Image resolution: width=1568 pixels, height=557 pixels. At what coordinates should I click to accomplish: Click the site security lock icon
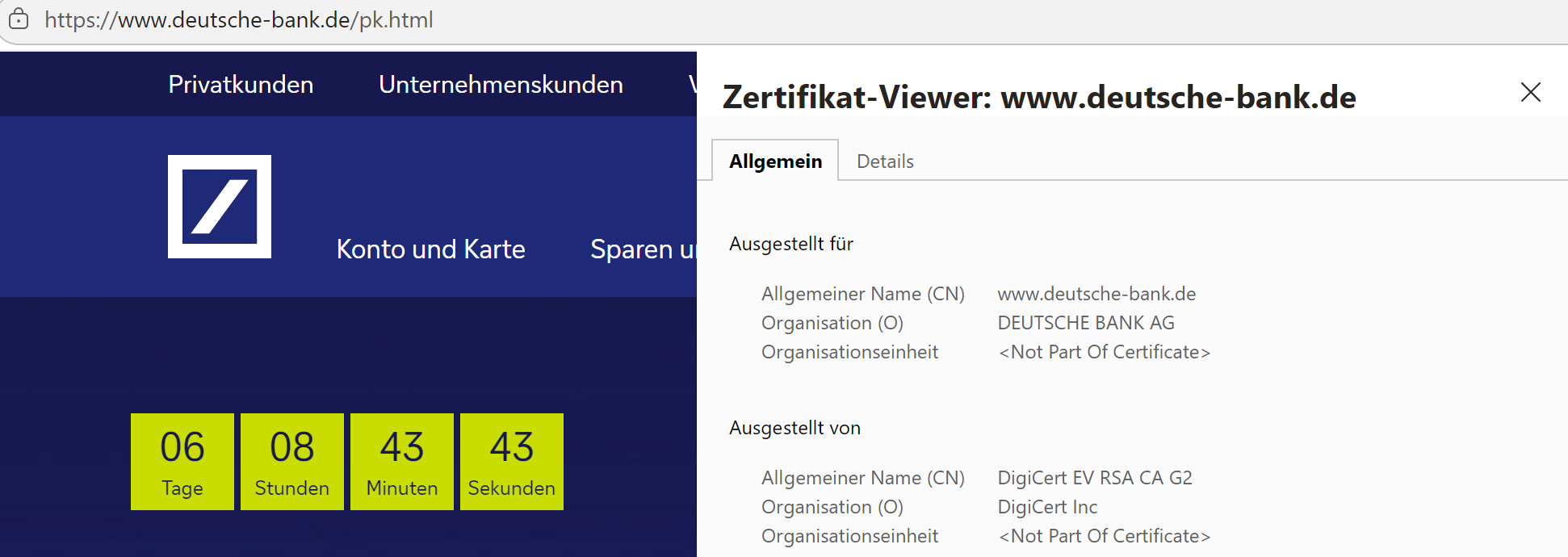point(19,19)
